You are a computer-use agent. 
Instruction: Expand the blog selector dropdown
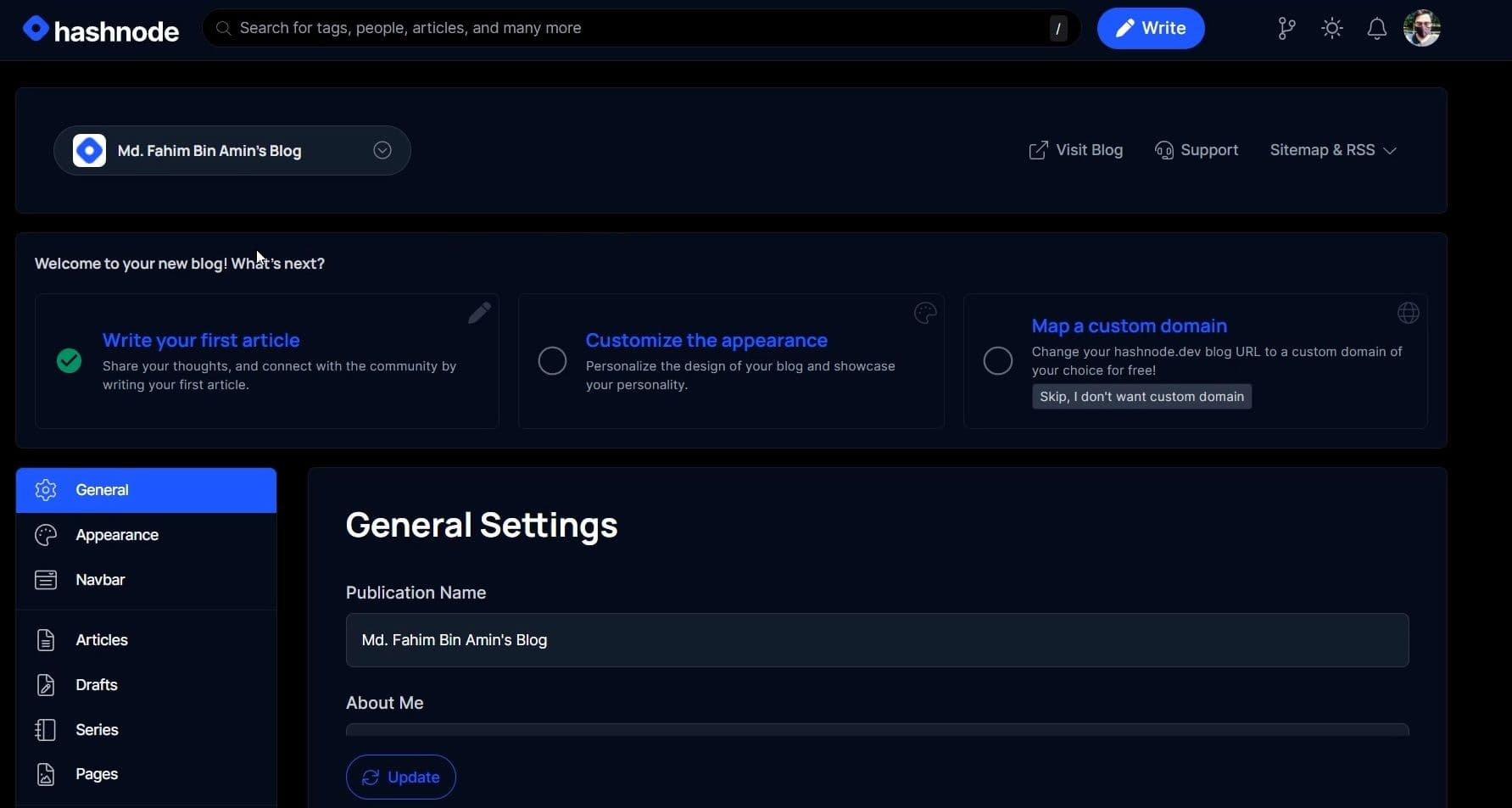(x=232, y=150)
